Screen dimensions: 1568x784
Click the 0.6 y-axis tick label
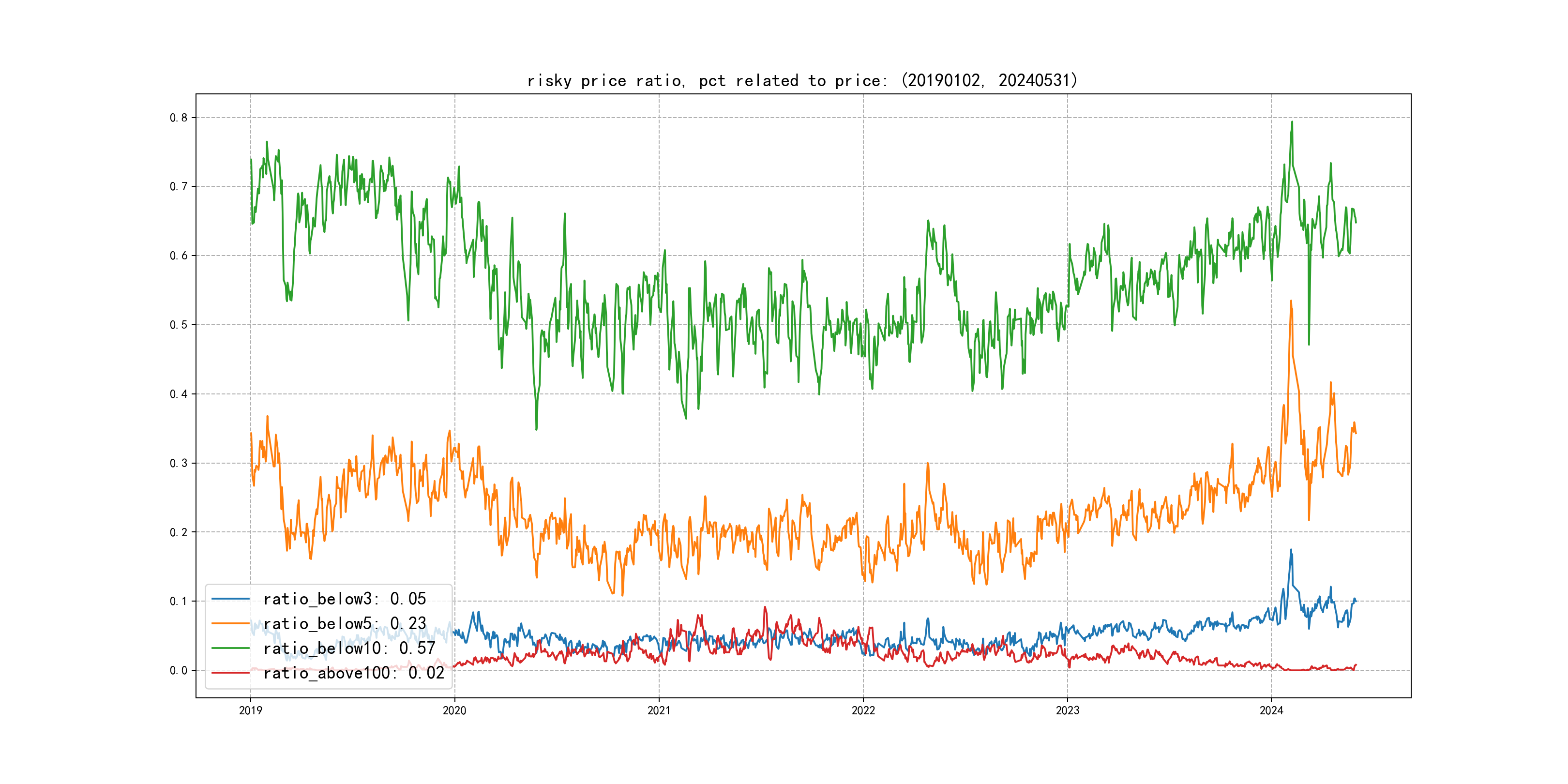pyautogui.click(x=179, y=256)
